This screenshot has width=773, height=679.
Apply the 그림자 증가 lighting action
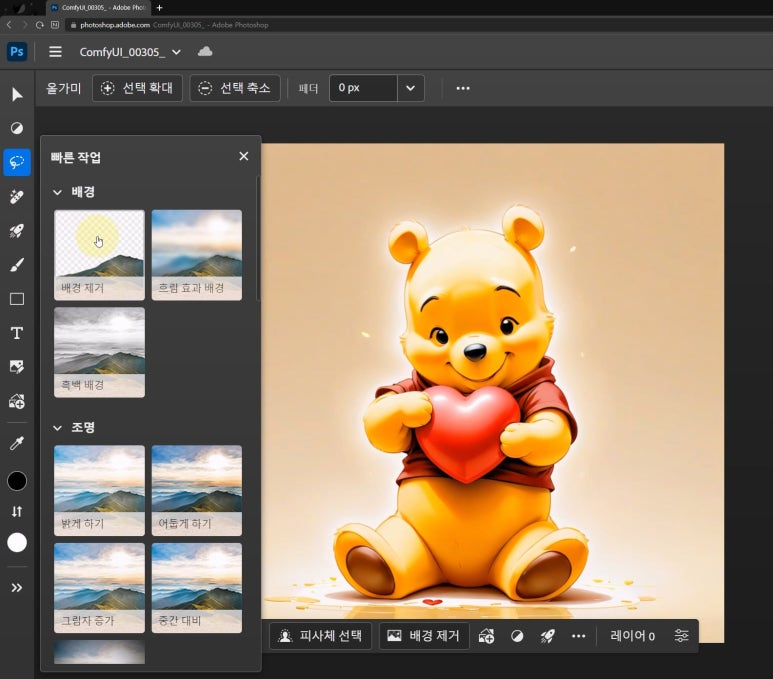click(x=99, y=588)
